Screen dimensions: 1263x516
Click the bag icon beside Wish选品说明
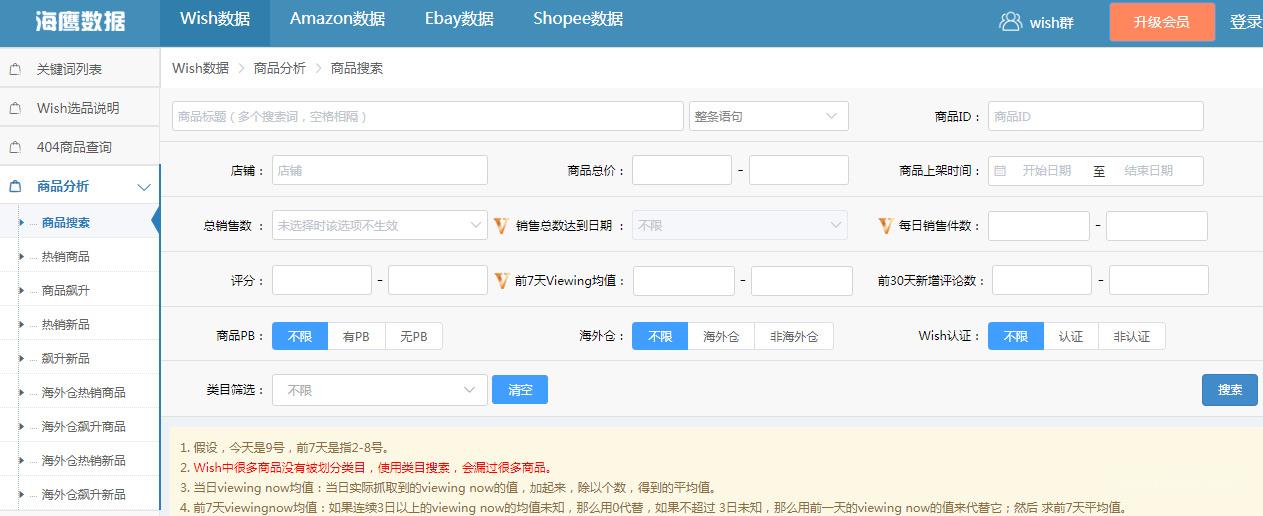pos(15,108)
